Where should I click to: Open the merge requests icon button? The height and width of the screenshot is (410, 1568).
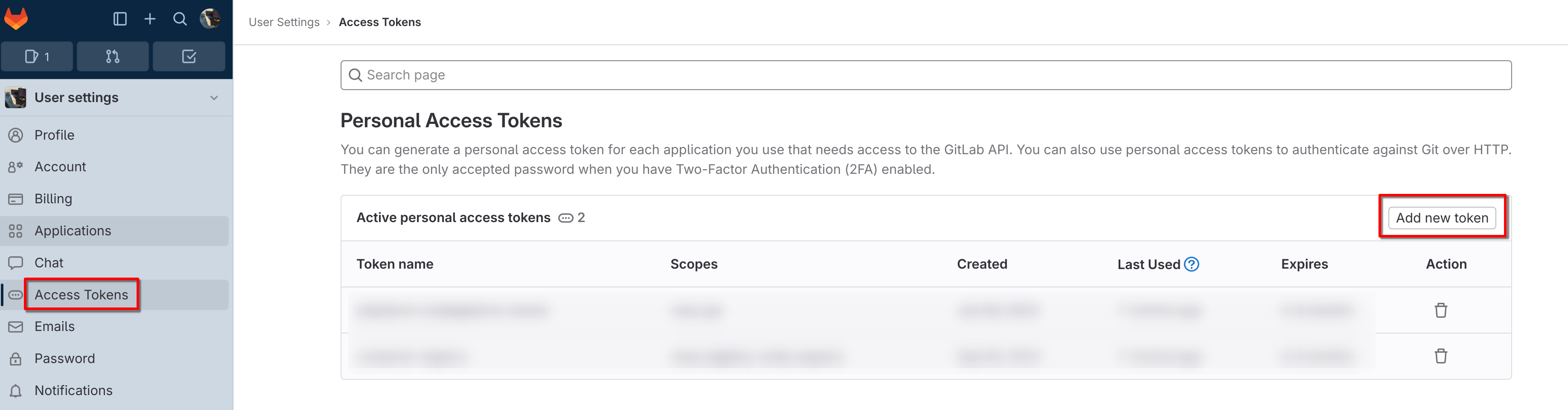pyautogui.click(x=113, y=57)
